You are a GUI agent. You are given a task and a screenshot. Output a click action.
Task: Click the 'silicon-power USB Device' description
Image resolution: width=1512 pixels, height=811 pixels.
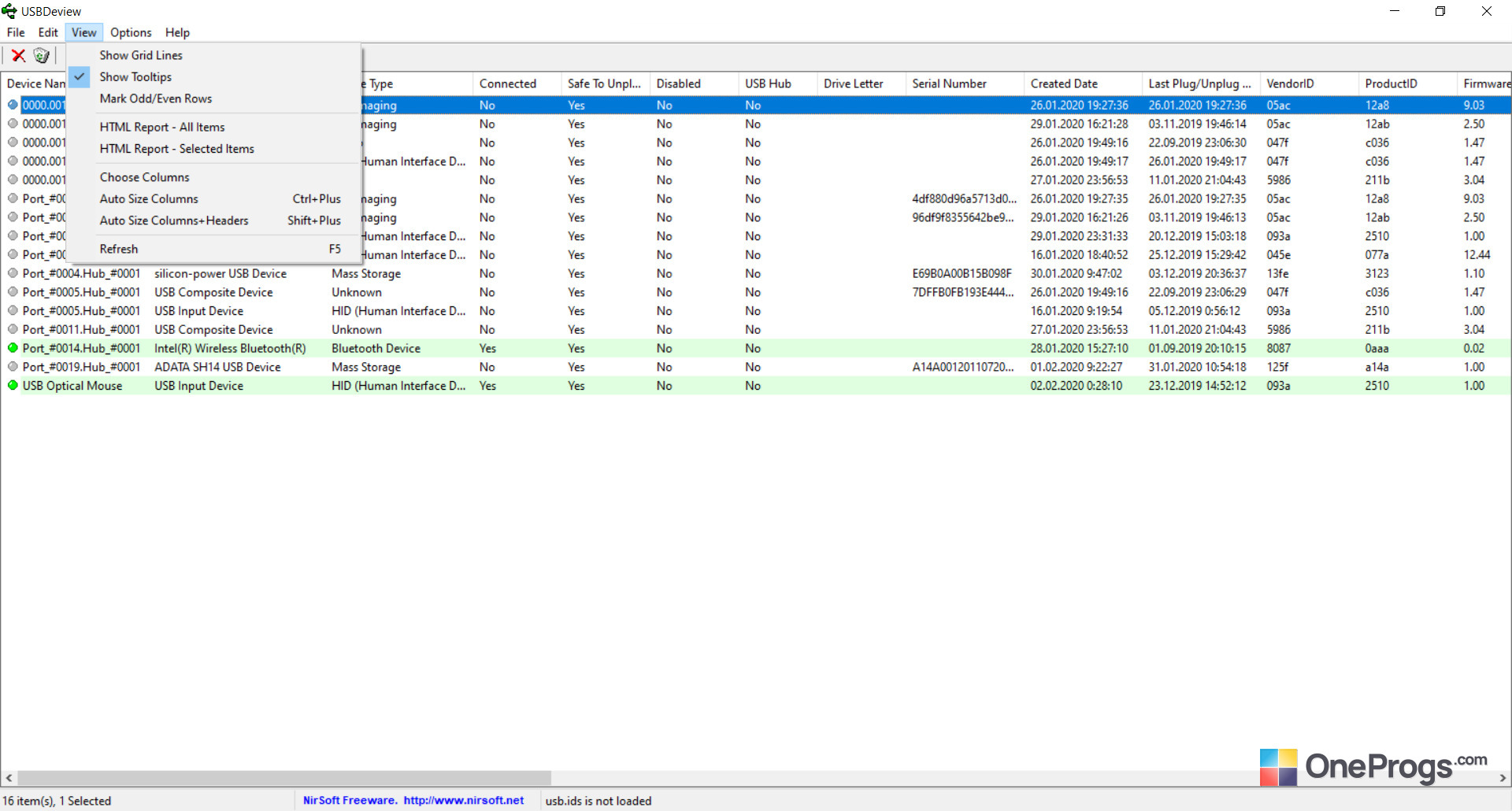(220, 273)
